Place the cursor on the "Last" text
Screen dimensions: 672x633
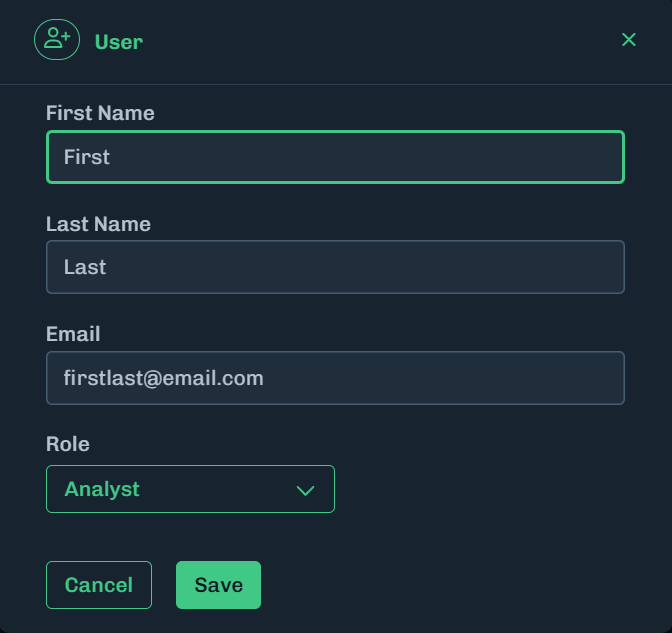tap(85, 267)
